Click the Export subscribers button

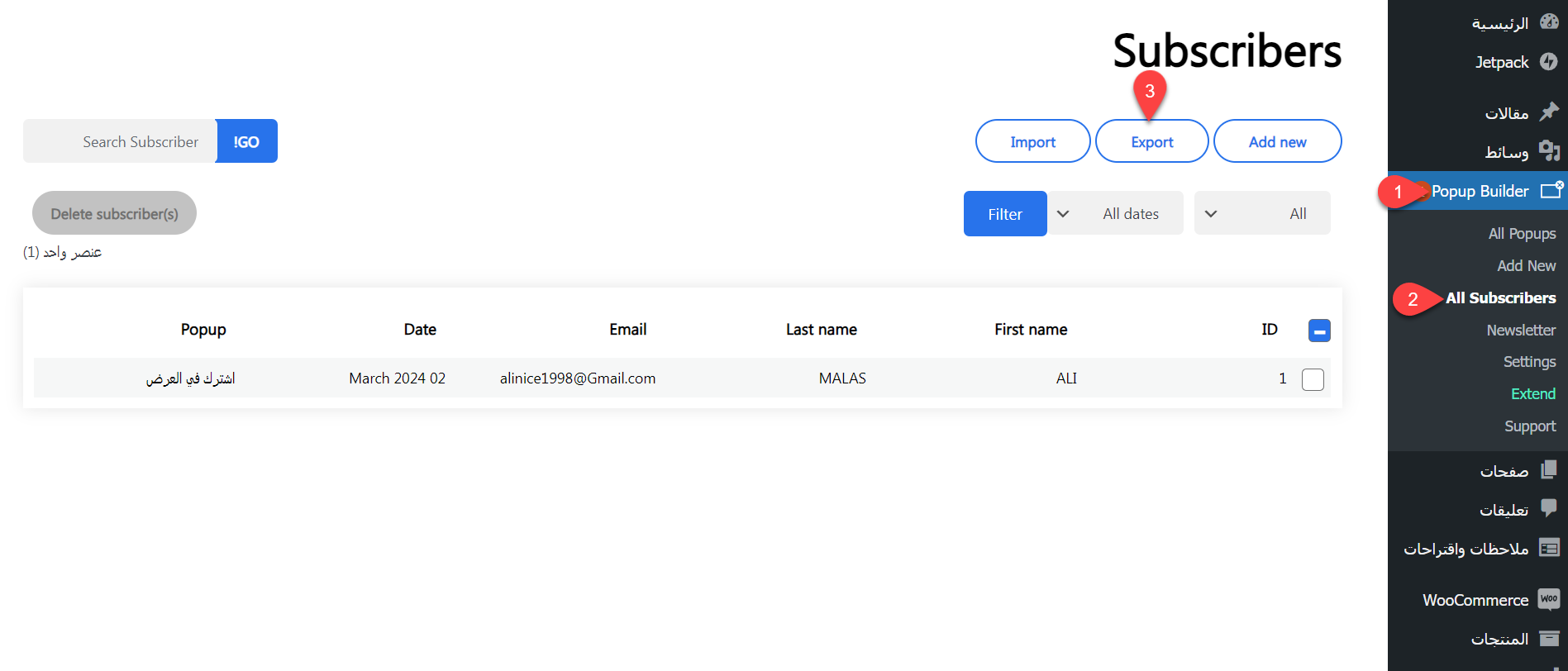click(1151, 142)
